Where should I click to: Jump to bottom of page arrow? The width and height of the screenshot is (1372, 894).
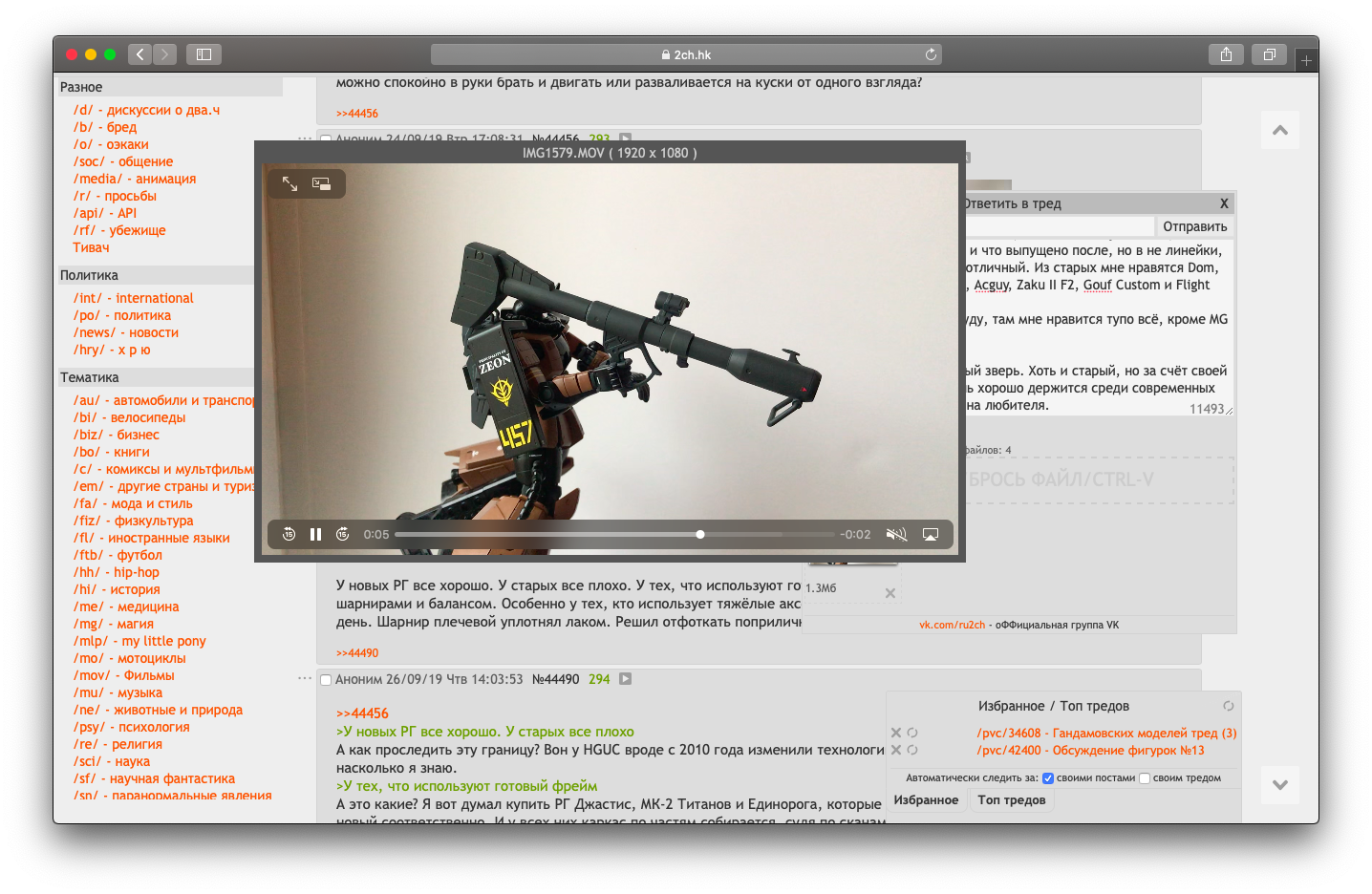click(1280, 785)
